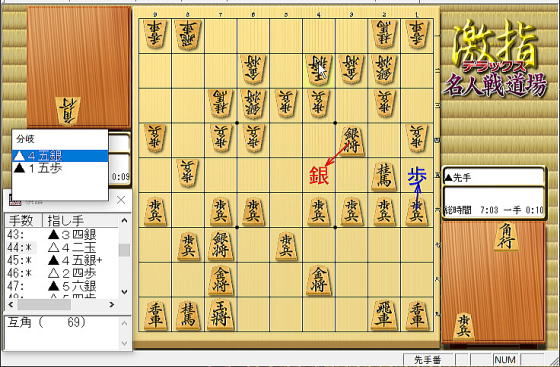Select the rook piece on bottom row
This screenshot has width=560, height=367.
384,314
